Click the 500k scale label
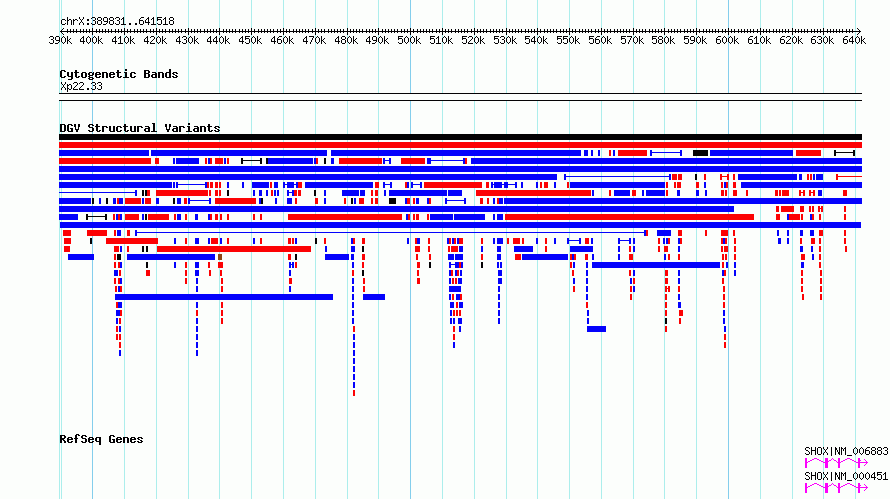The height and width of the screenshot is (499, 890). coord(409,40)
